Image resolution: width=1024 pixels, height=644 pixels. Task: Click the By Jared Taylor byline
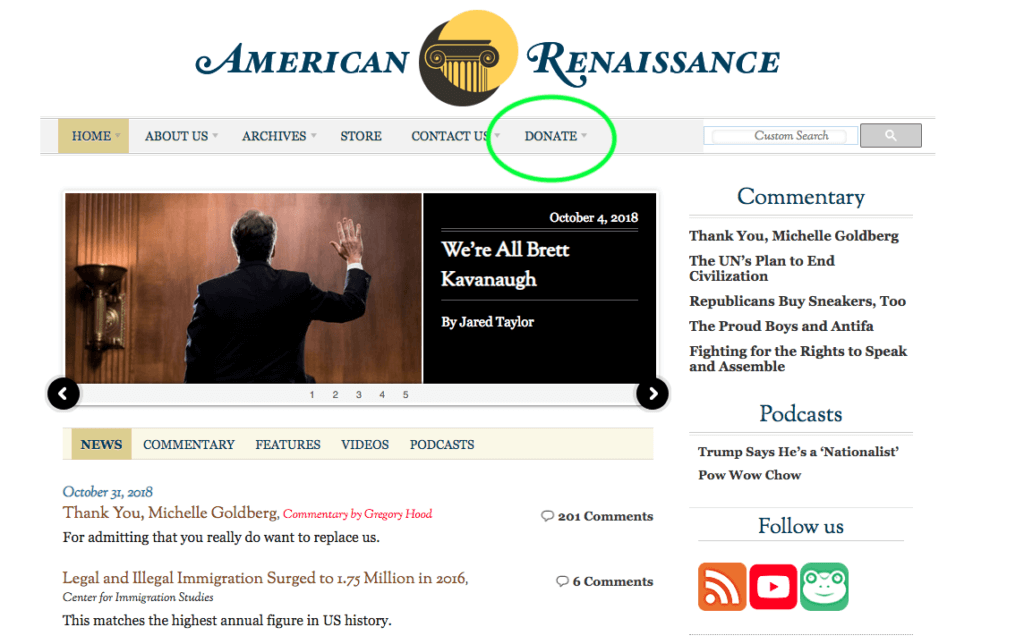(488, 321)
